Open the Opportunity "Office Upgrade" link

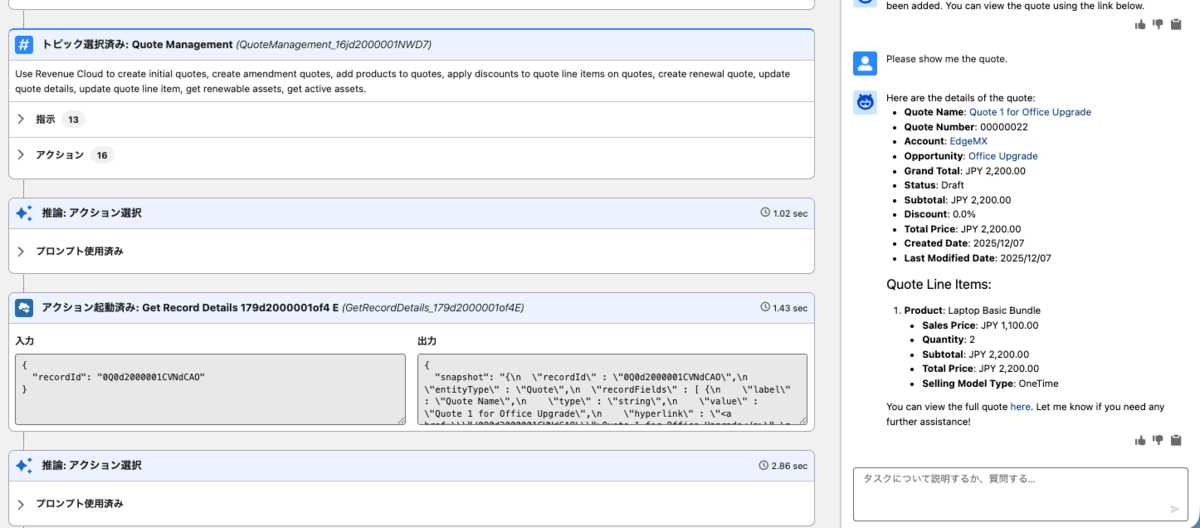tap(1002, 156)
